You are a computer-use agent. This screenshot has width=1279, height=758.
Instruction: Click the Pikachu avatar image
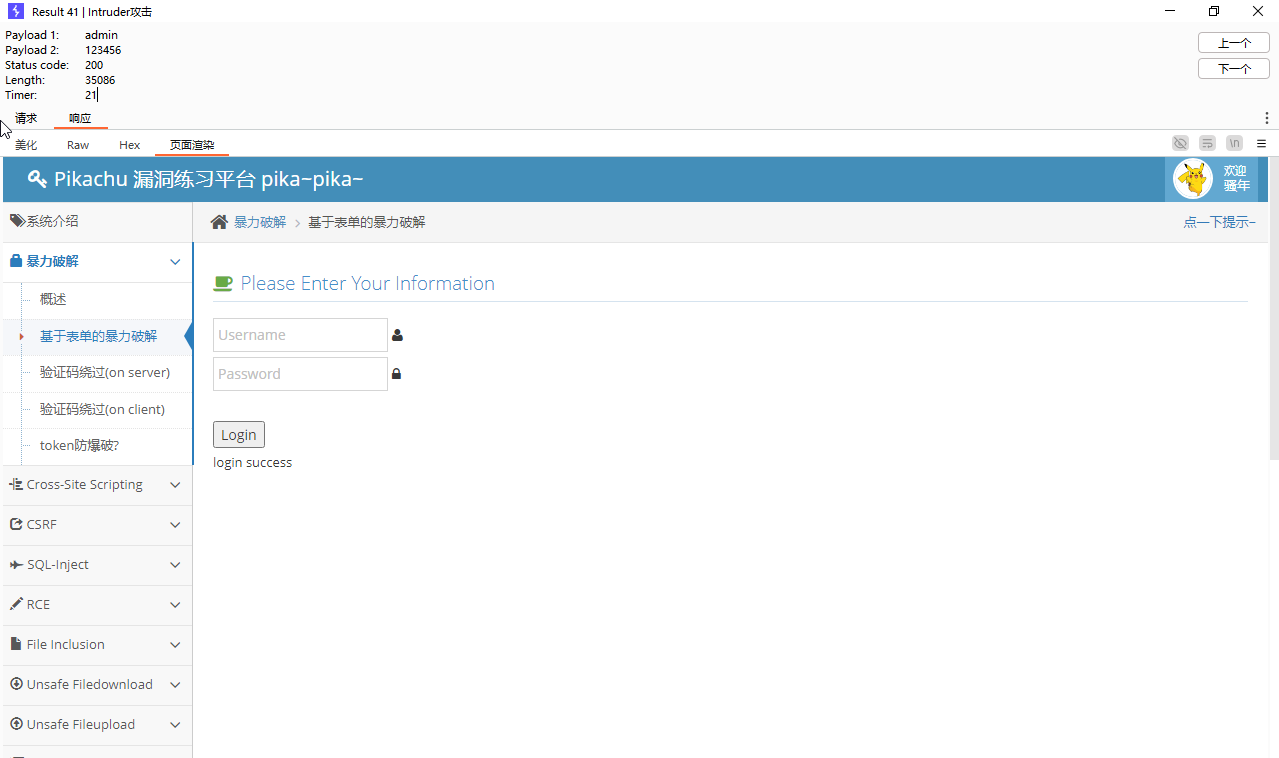1193,179
